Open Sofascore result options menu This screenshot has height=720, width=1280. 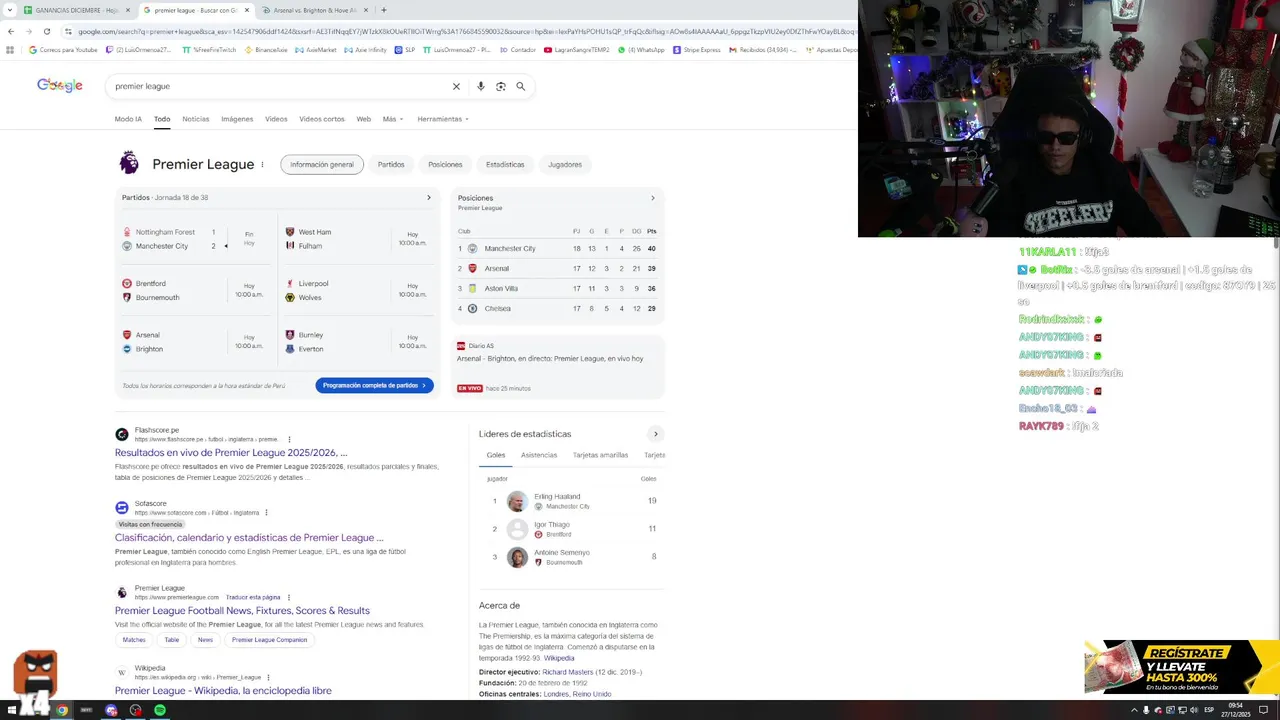point(266,512)
